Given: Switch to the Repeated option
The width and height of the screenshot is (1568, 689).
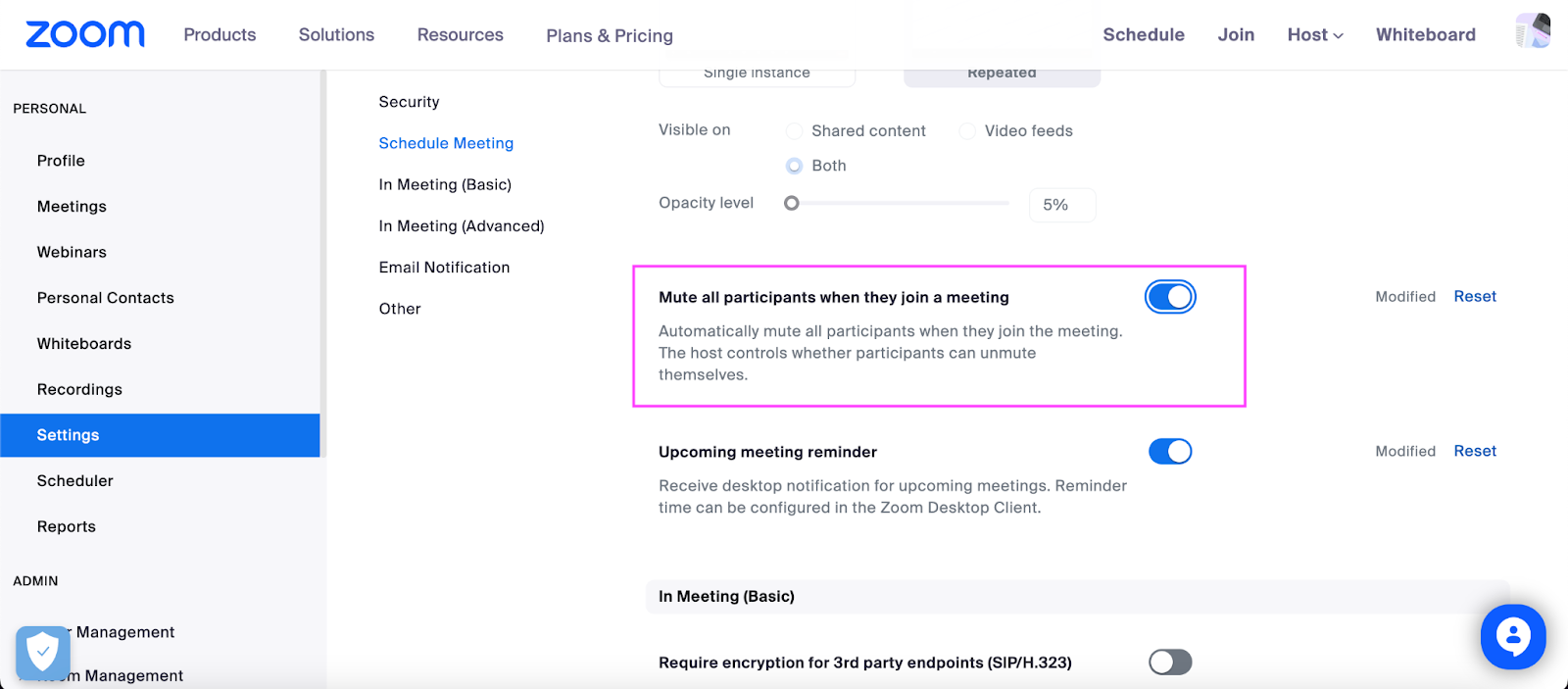Looking at the screenshot, I should (1001, 72).
